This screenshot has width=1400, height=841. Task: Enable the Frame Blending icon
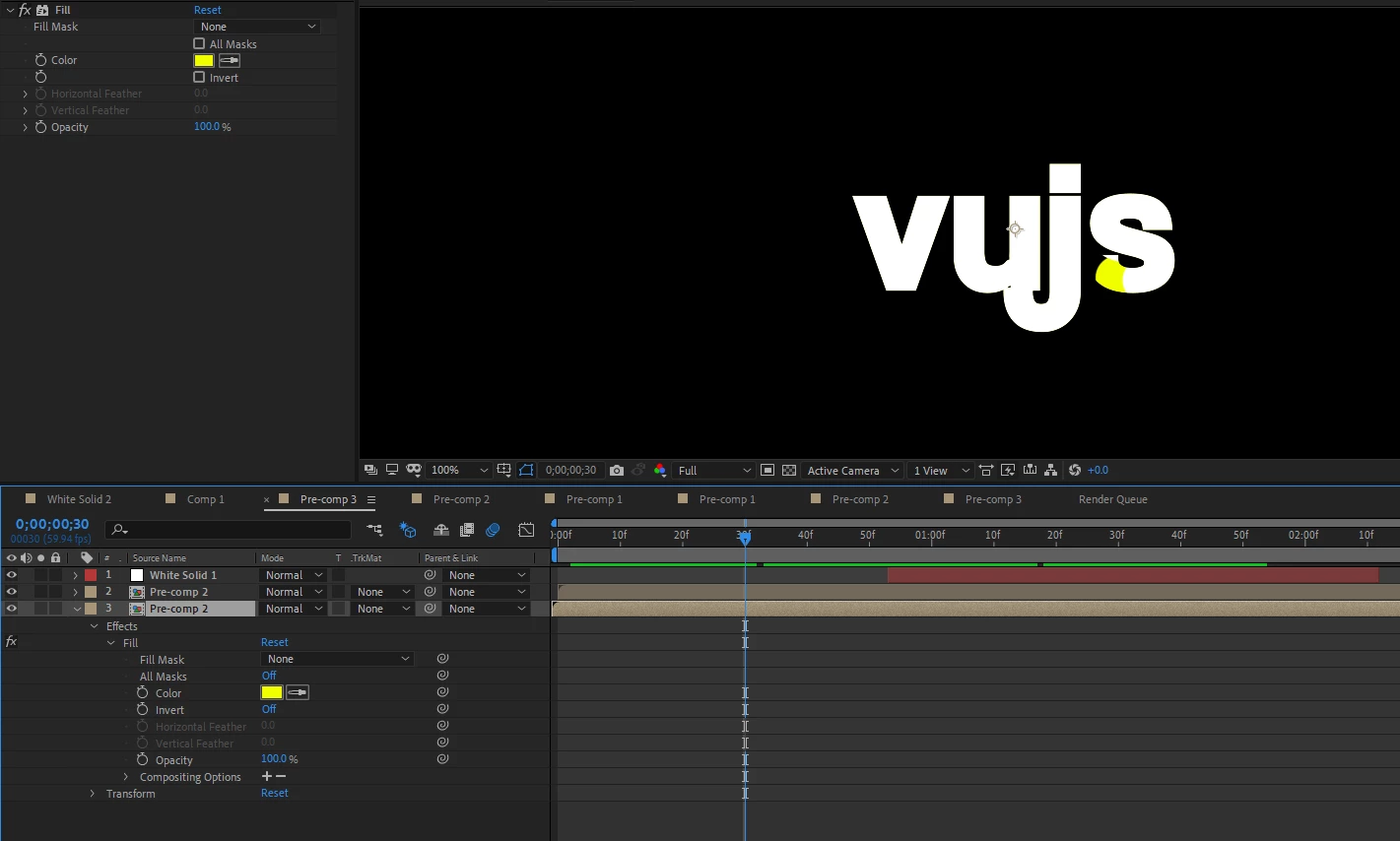pyautogui.click(x=467, y=530)
